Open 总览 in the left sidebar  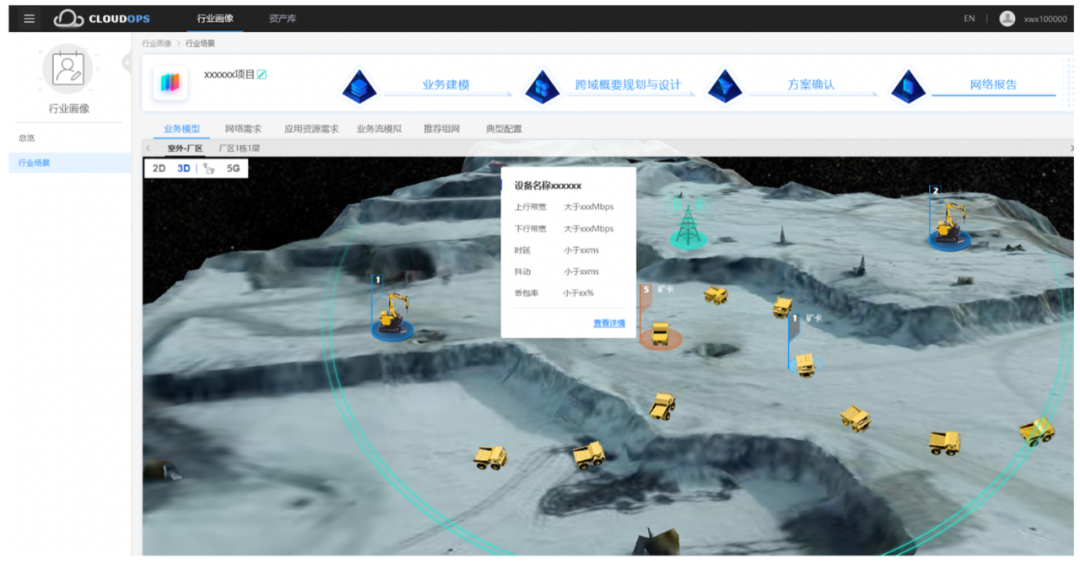[26, 138]
